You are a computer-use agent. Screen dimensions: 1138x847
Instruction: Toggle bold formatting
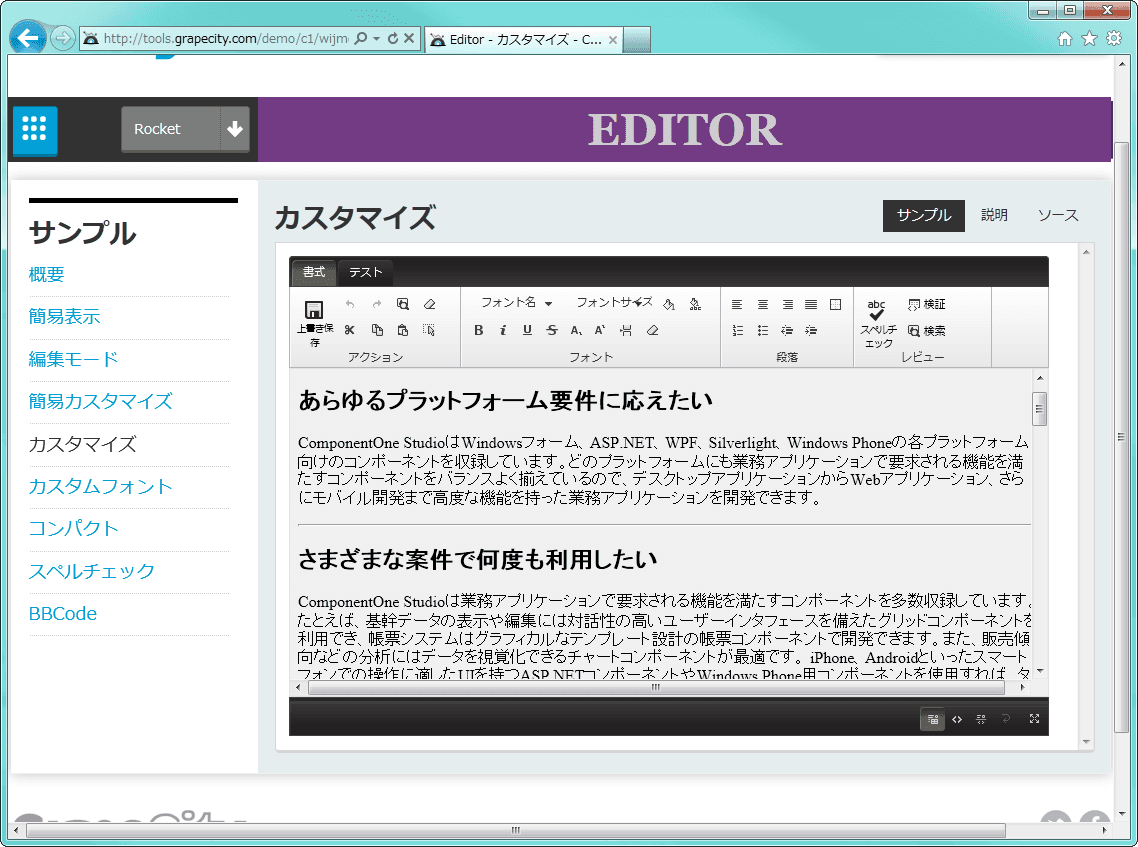point(478,330)
